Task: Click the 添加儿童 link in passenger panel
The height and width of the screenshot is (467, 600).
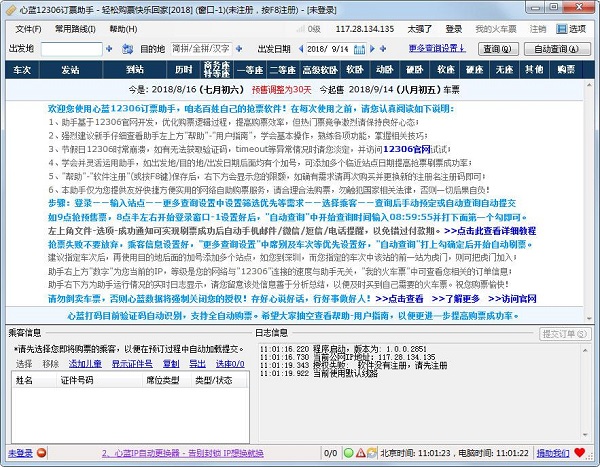Action: tap(85, 365)
